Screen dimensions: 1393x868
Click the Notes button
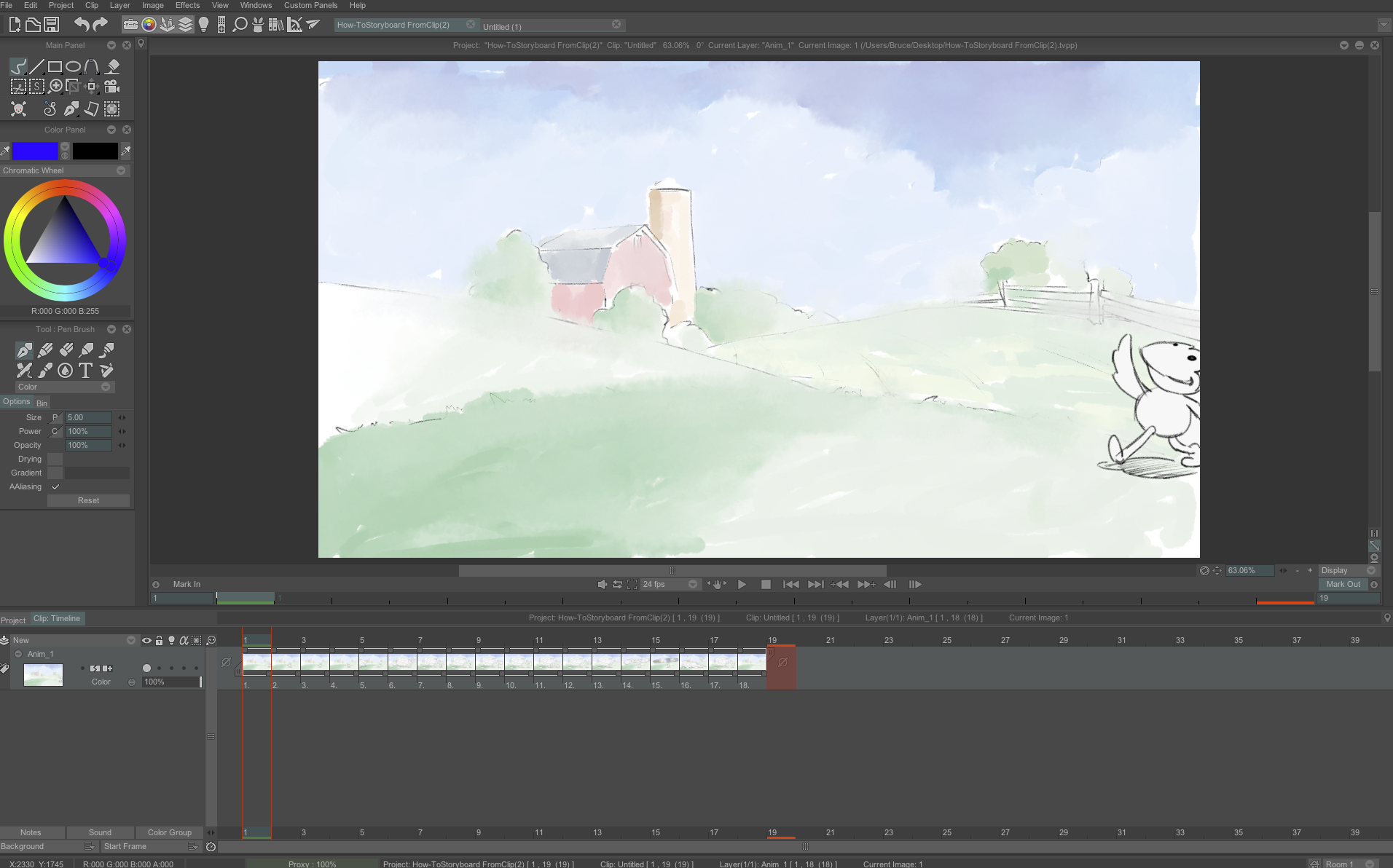pos(31,833)
